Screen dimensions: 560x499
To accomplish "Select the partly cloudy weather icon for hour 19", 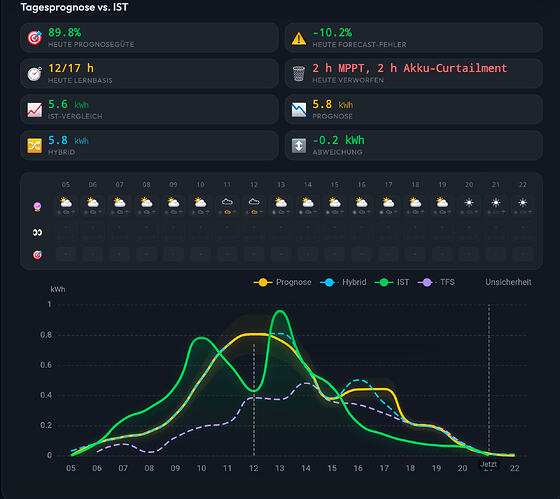I will [442, 203].
